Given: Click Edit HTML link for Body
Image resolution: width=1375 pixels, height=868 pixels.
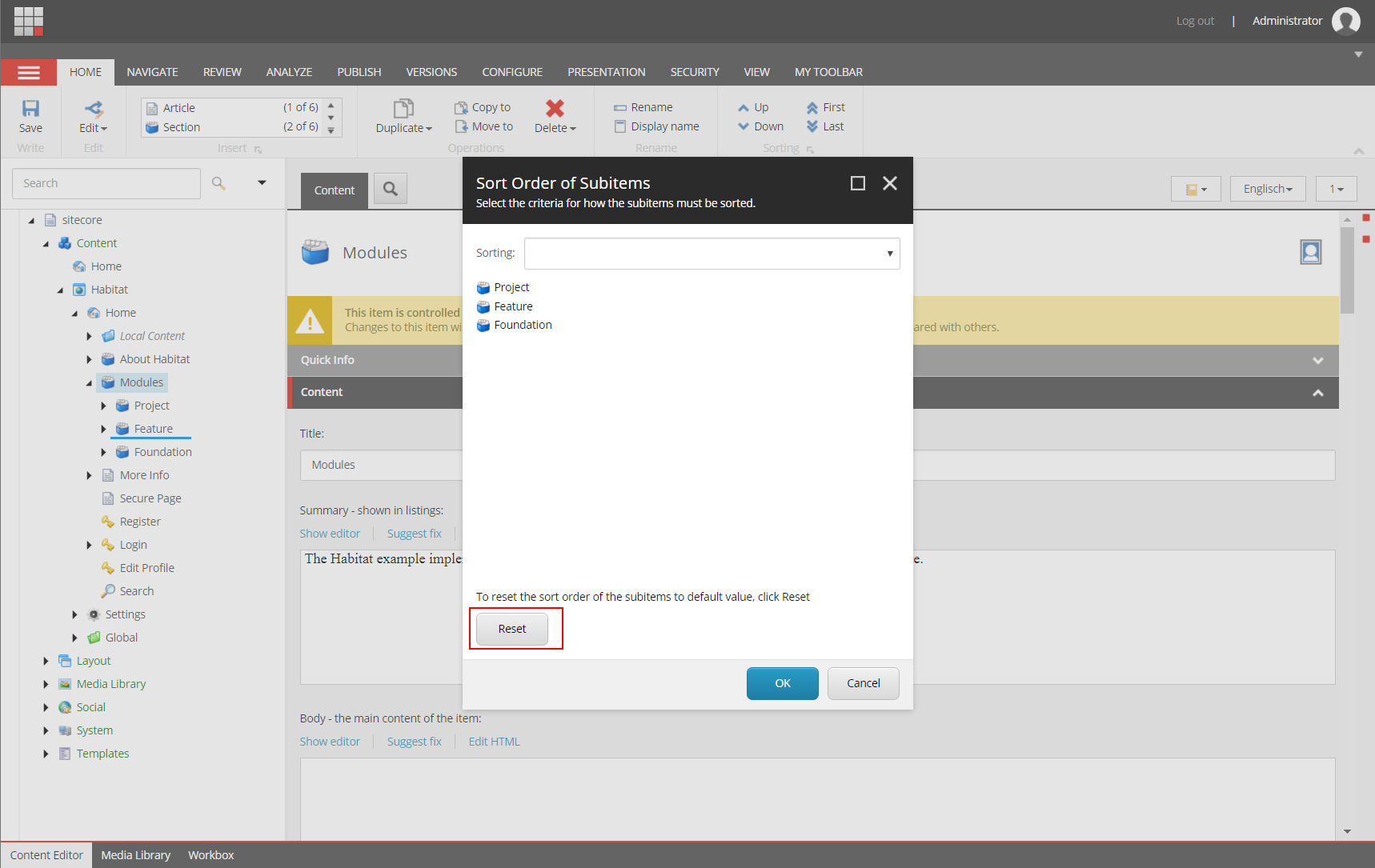Looking at the screenshot, I should click(494, 742).
